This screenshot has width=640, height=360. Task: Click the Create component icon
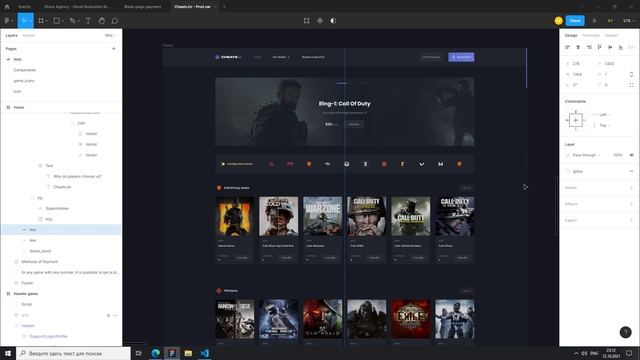[320, 21]
